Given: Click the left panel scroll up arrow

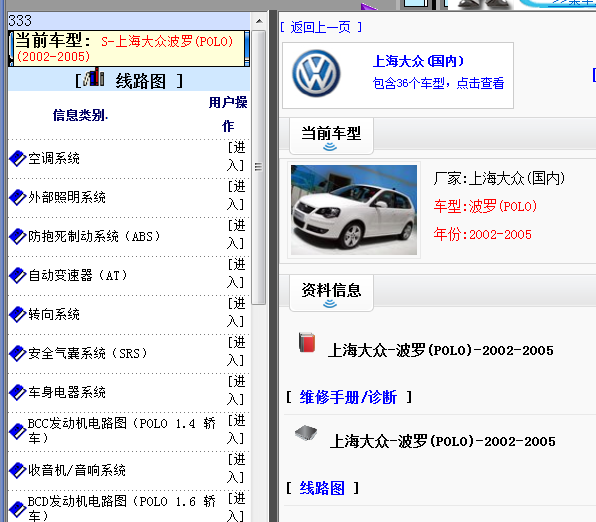Looking at the screenshot, I should 259,21.
